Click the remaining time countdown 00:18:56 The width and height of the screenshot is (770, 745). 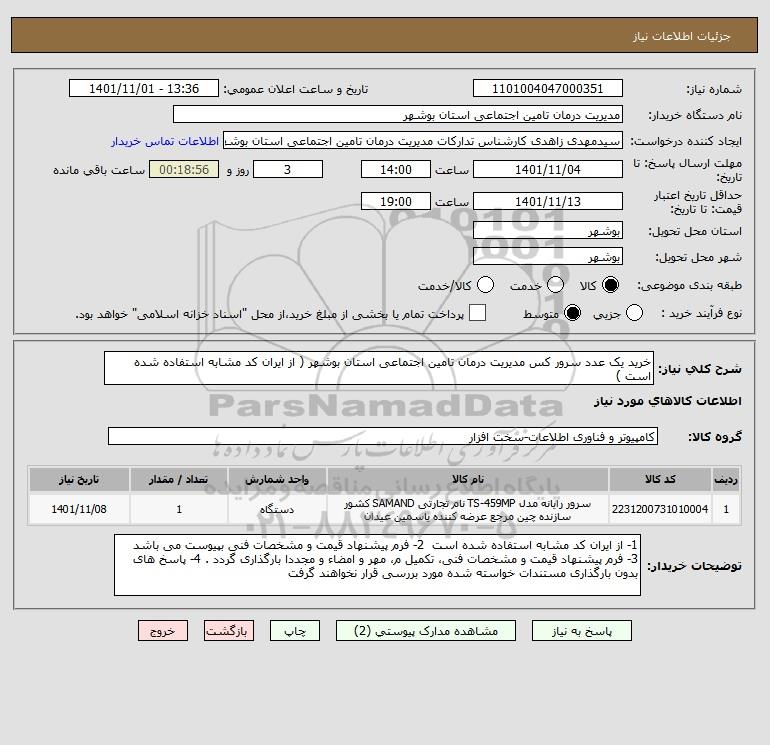(184, 169)
